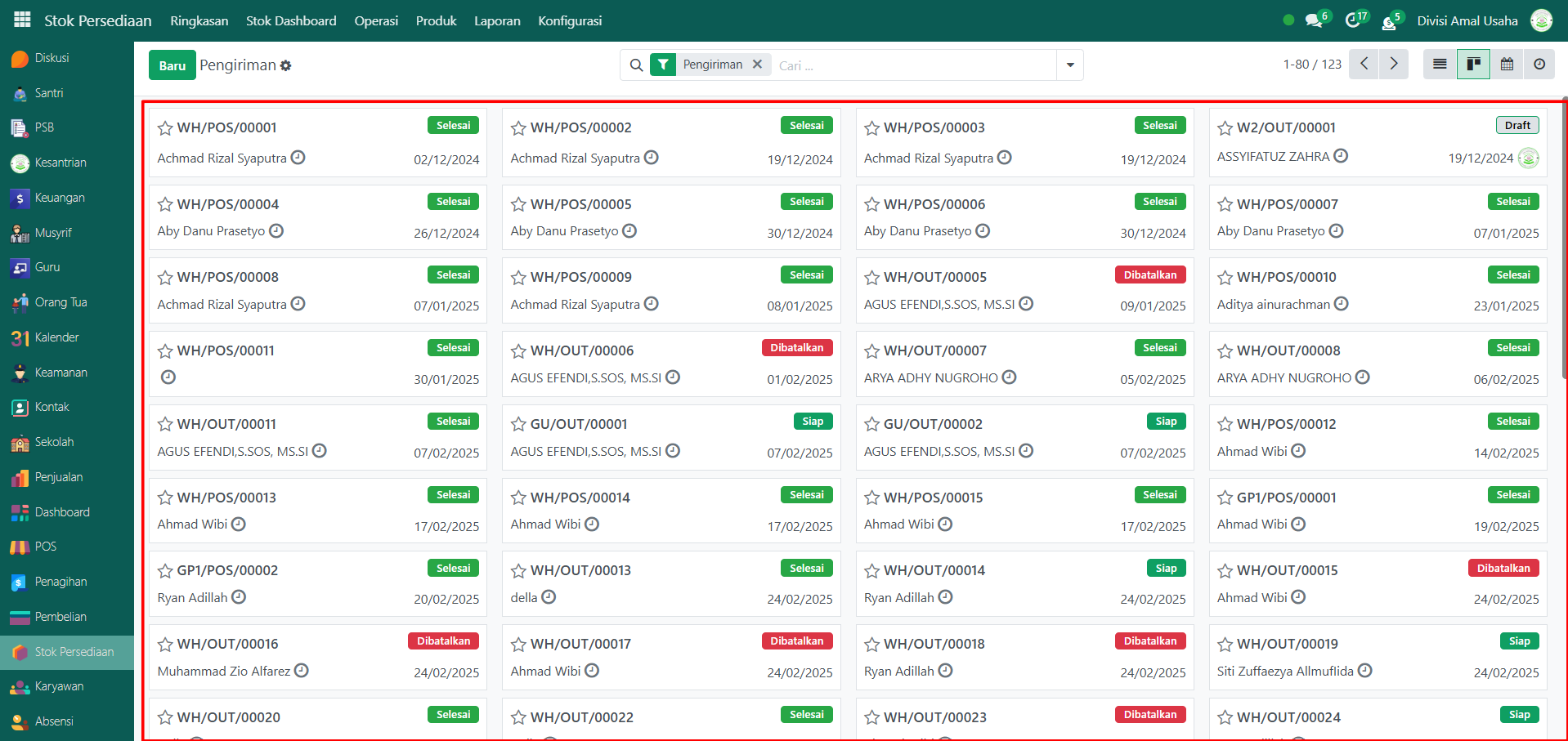Click activity clock on WH/POS/00011 card
1568x741 pixels.
168,377
